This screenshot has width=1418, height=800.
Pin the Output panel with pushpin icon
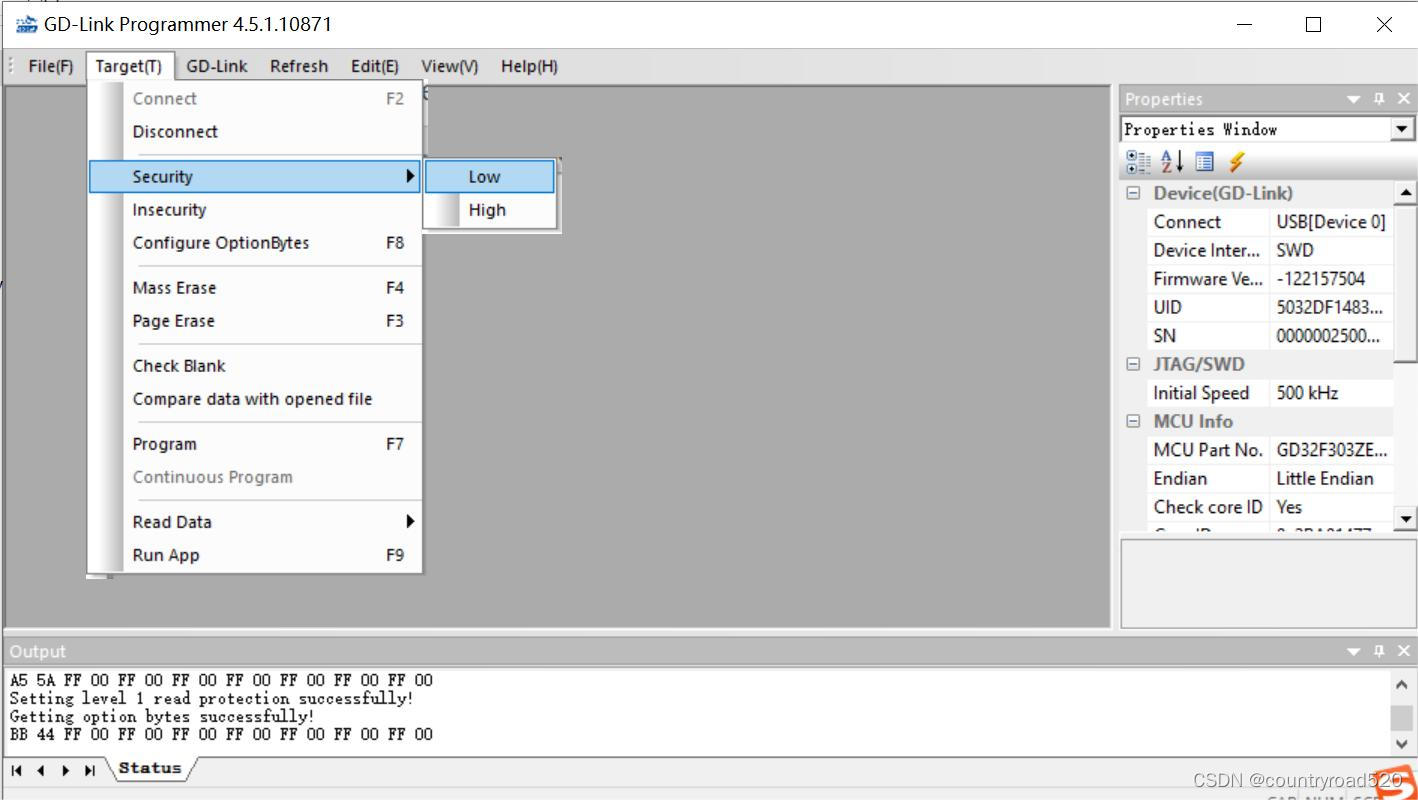coord(1379,651)
